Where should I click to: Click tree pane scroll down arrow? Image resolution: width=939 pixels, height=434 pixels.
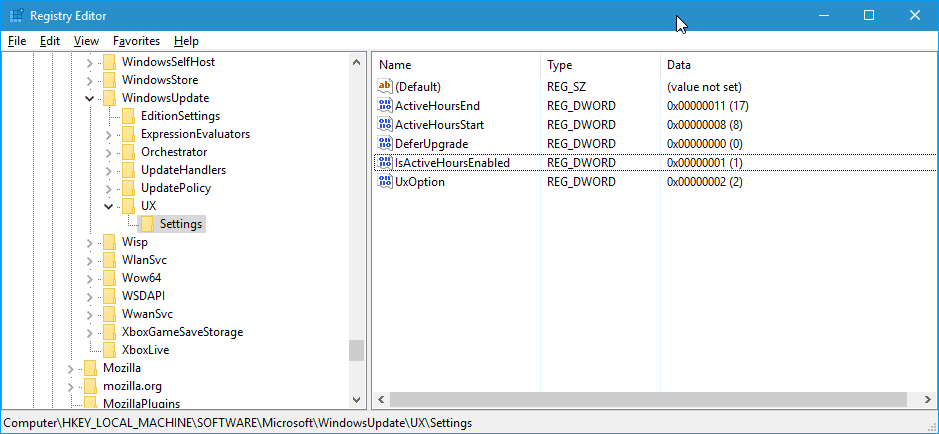(x=356, y=399)
